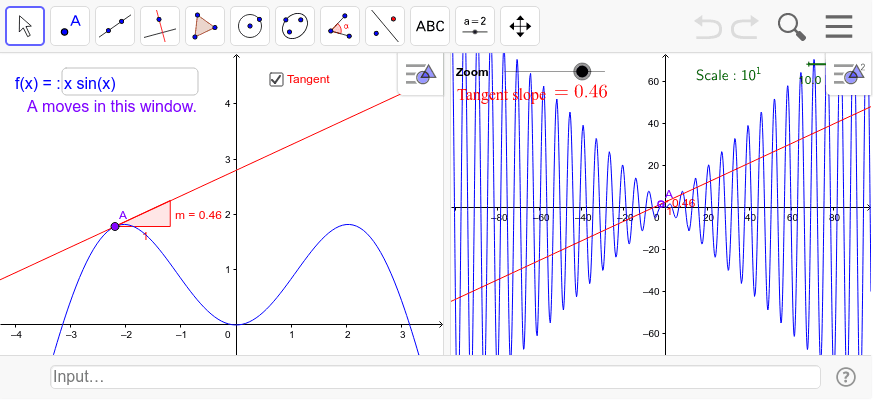The height and width of the screenshot is (400, 873).
Task: Click the 'A moves in this window.' text
Action: click(x=111, y=107)
